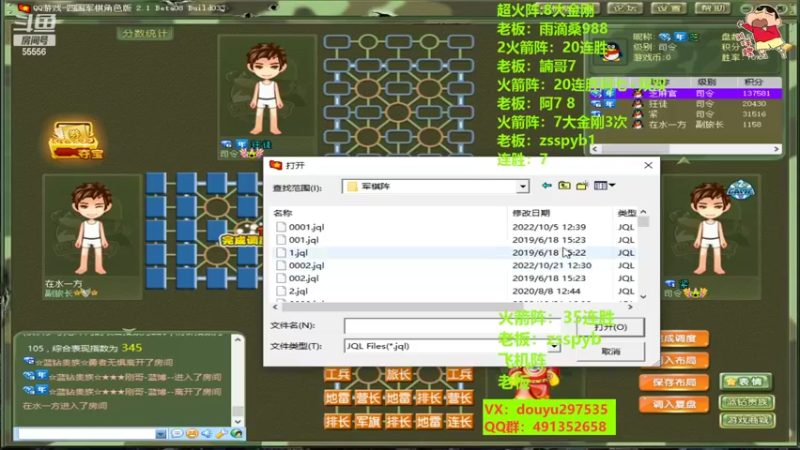Collapse the player list panel arrow
The image size is (800, 450).
pos(684,161)
